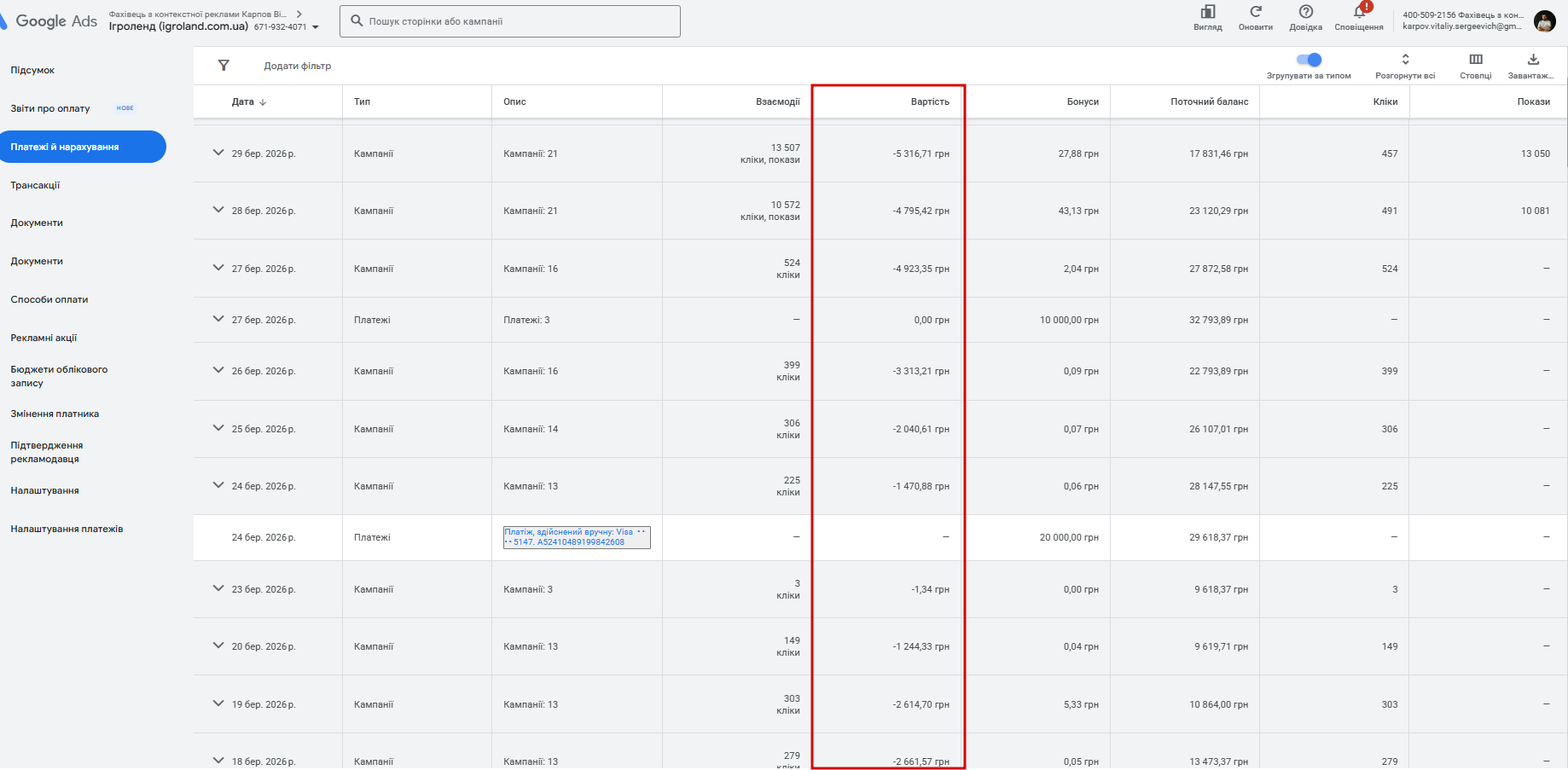Click the Оновити refresh icon

point(1256,12)
